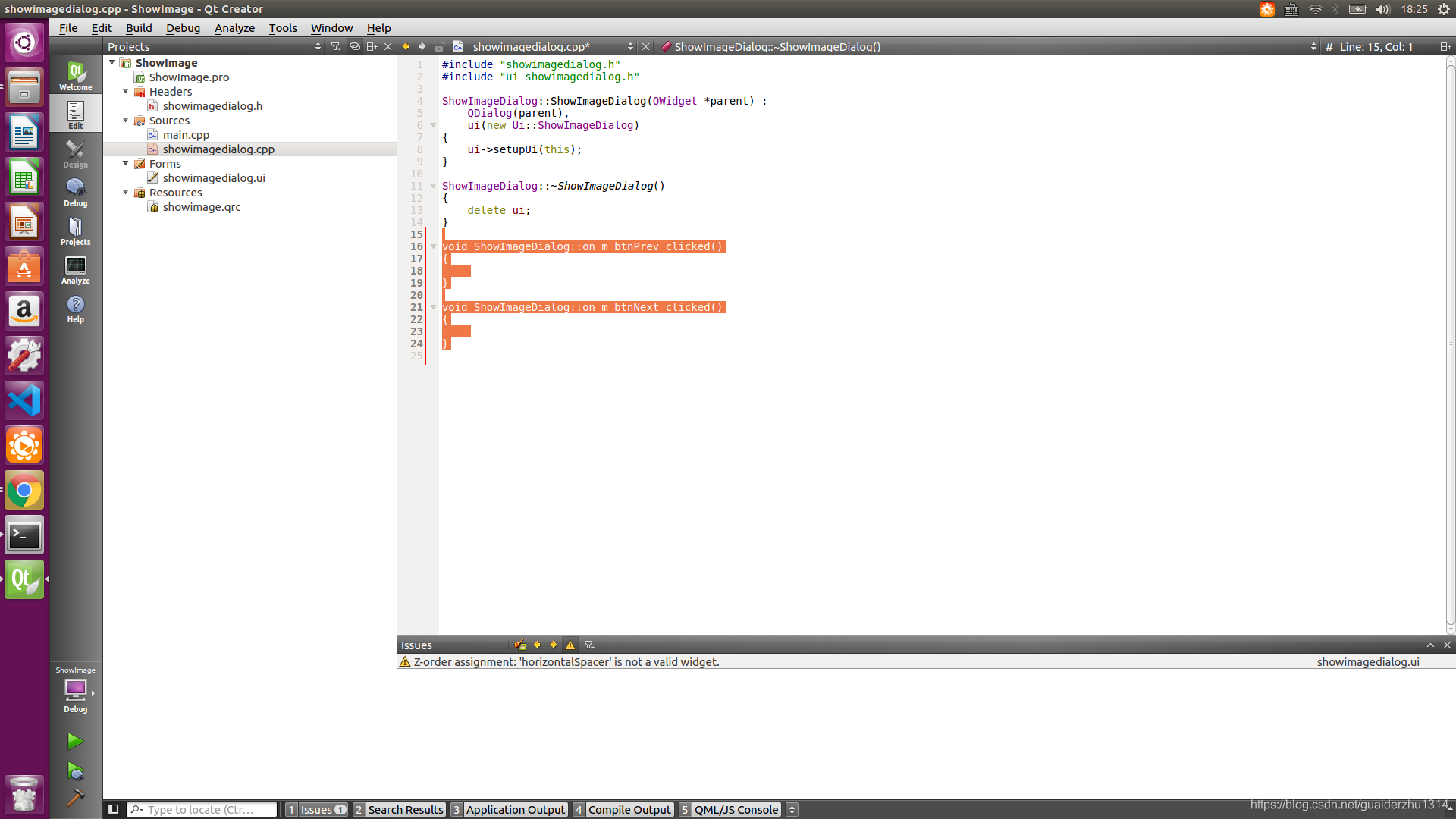1456x819 pixels.
Task: Start debugging with the Run-debug button
Action: (75, 771)
